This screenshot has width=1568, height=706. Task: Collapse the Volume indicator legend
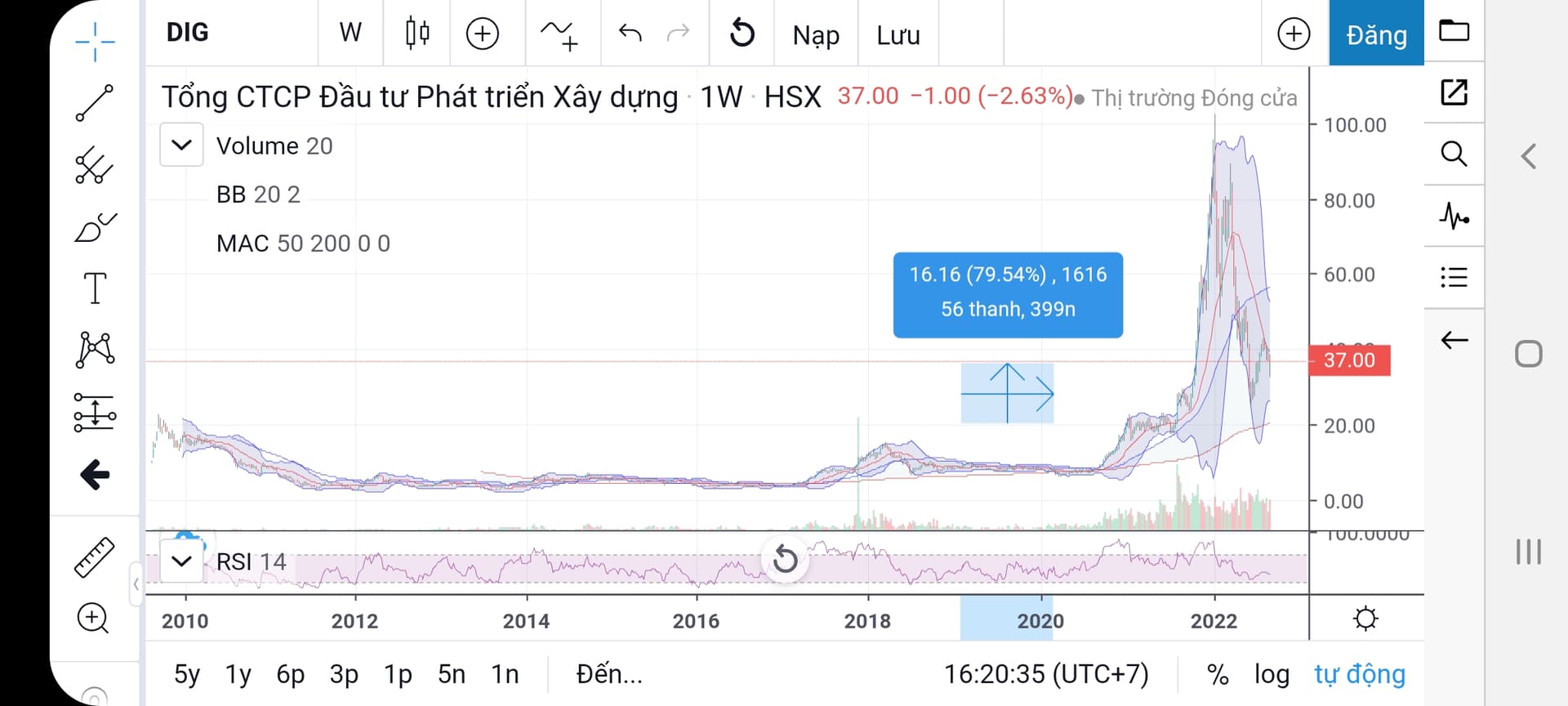[x=181, y=145]
